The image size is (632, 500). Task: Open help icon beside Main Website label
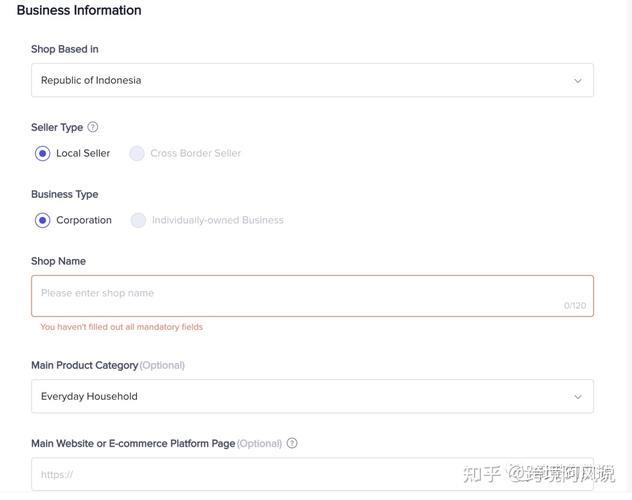292,443
